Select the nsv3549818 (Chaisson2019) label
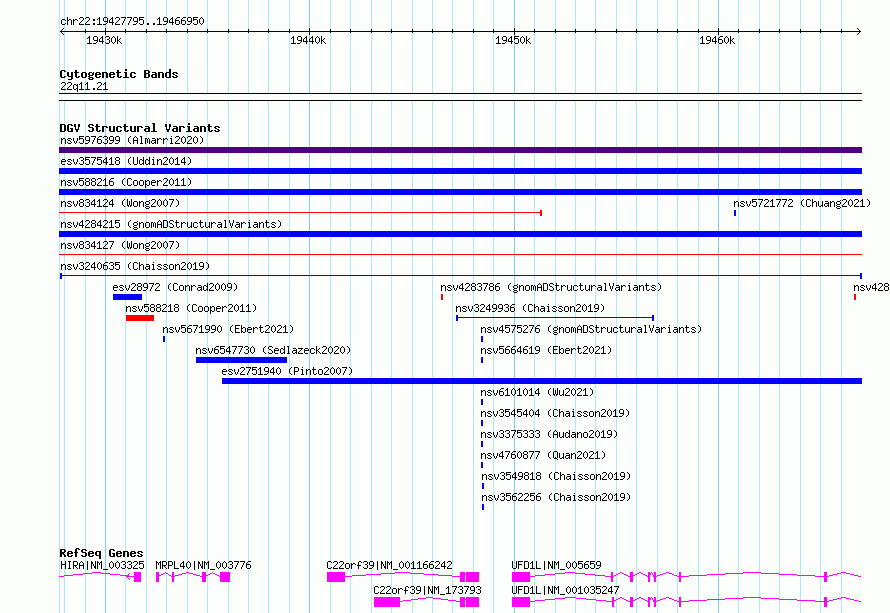 (x=556, y=476)
